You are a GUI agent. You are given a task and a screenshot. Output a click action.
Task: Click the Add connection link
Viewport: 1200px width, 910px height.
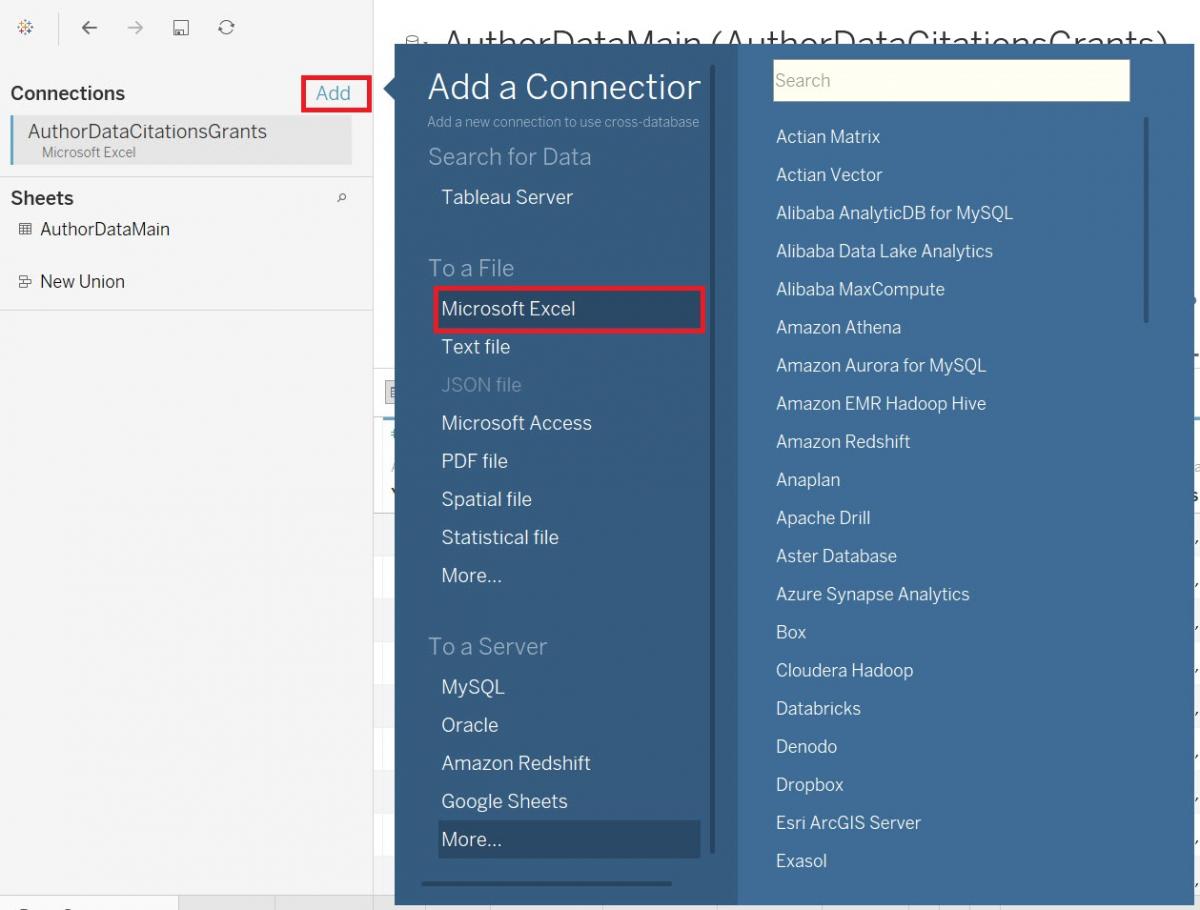[333, 93]
